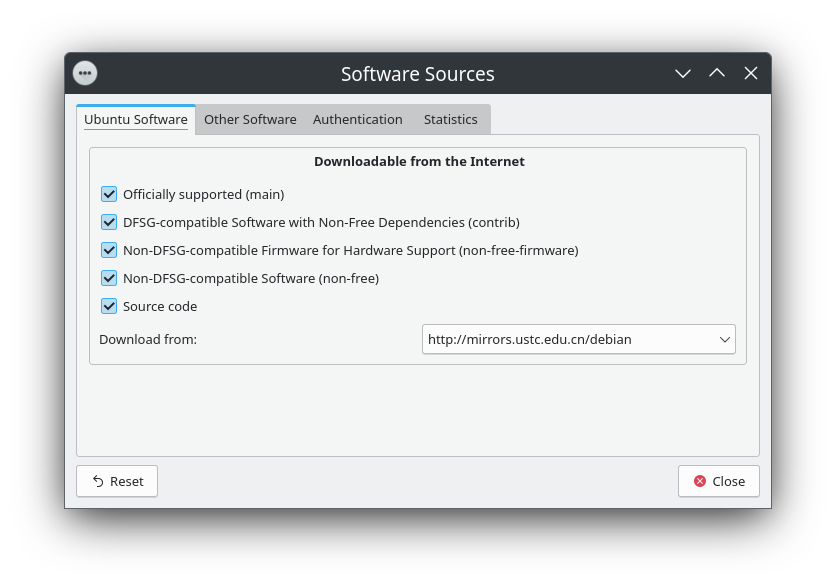Click the "Download from:" label

[x=148, y=339]
